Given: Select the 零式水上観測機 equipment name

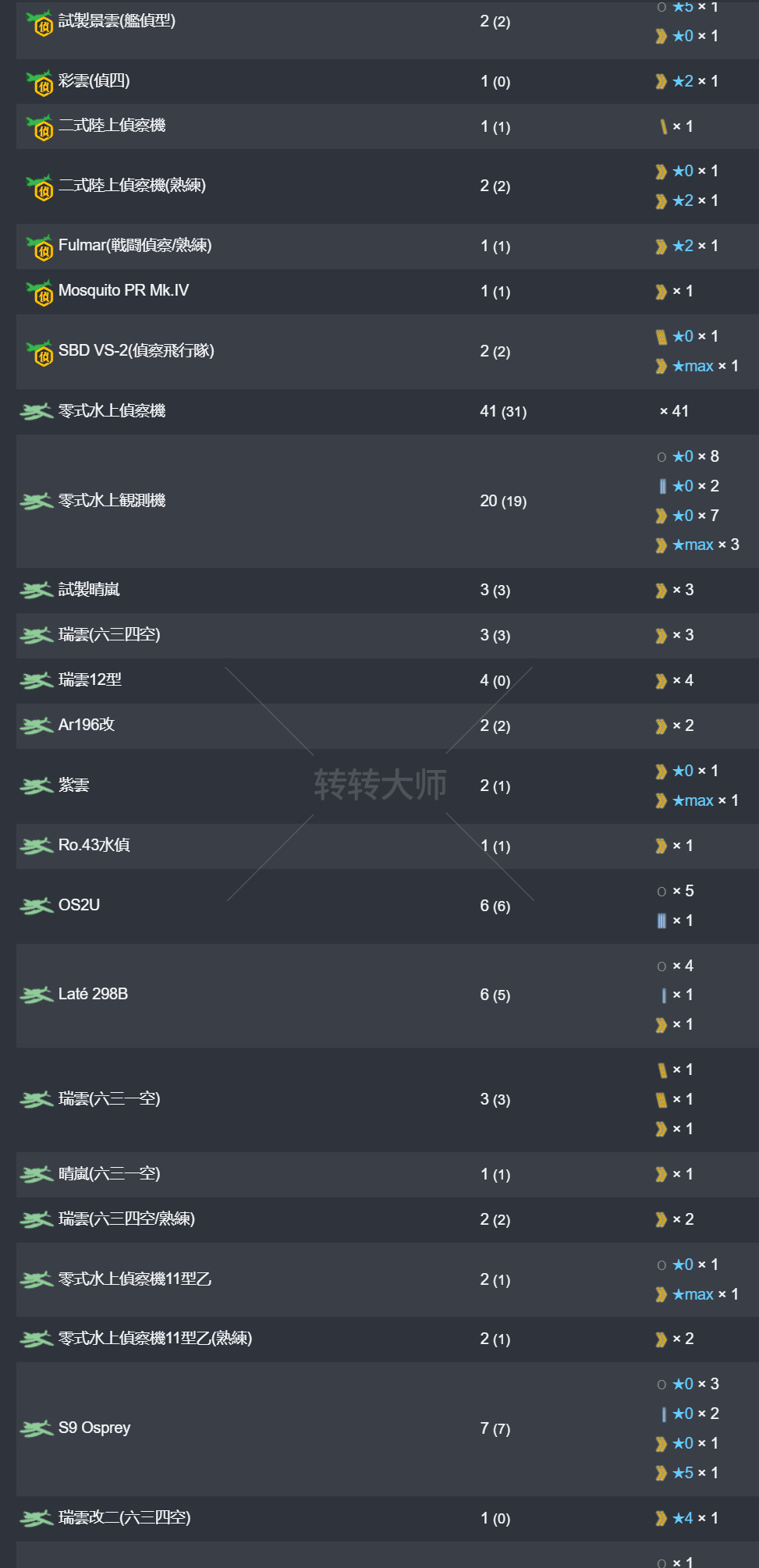Looking at the screenshot, I should (x=112, y=501).
